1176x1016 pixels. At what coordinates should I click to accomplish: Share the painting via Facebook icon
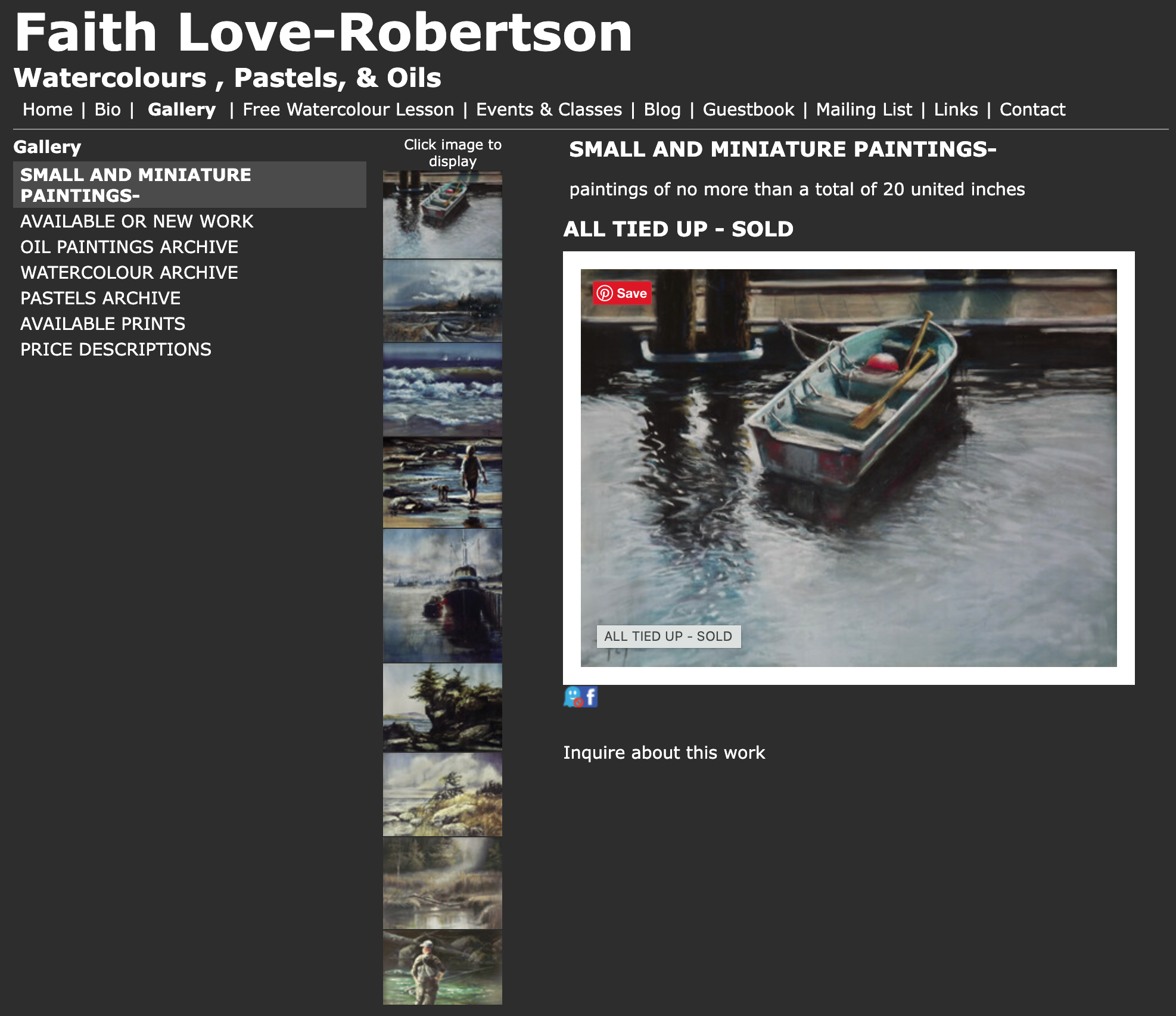click(590, 697)
